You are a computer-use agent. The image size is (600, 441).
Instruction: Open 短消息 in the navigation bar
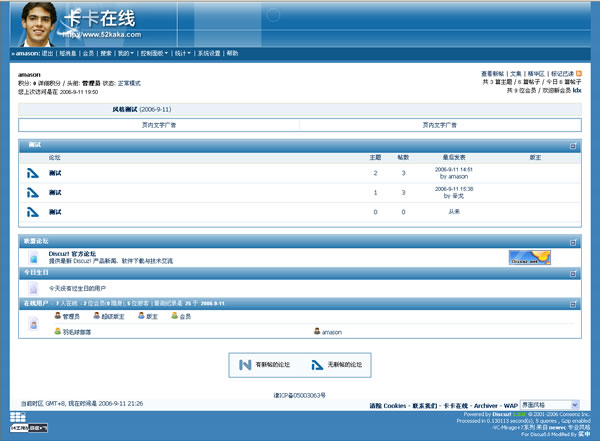click(68, 53)
